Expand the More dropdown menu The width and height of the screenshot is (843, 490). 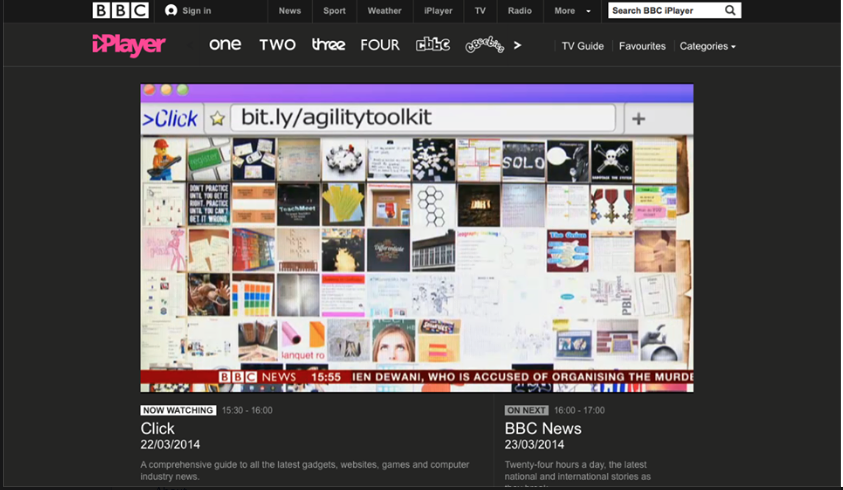[573, 11]
